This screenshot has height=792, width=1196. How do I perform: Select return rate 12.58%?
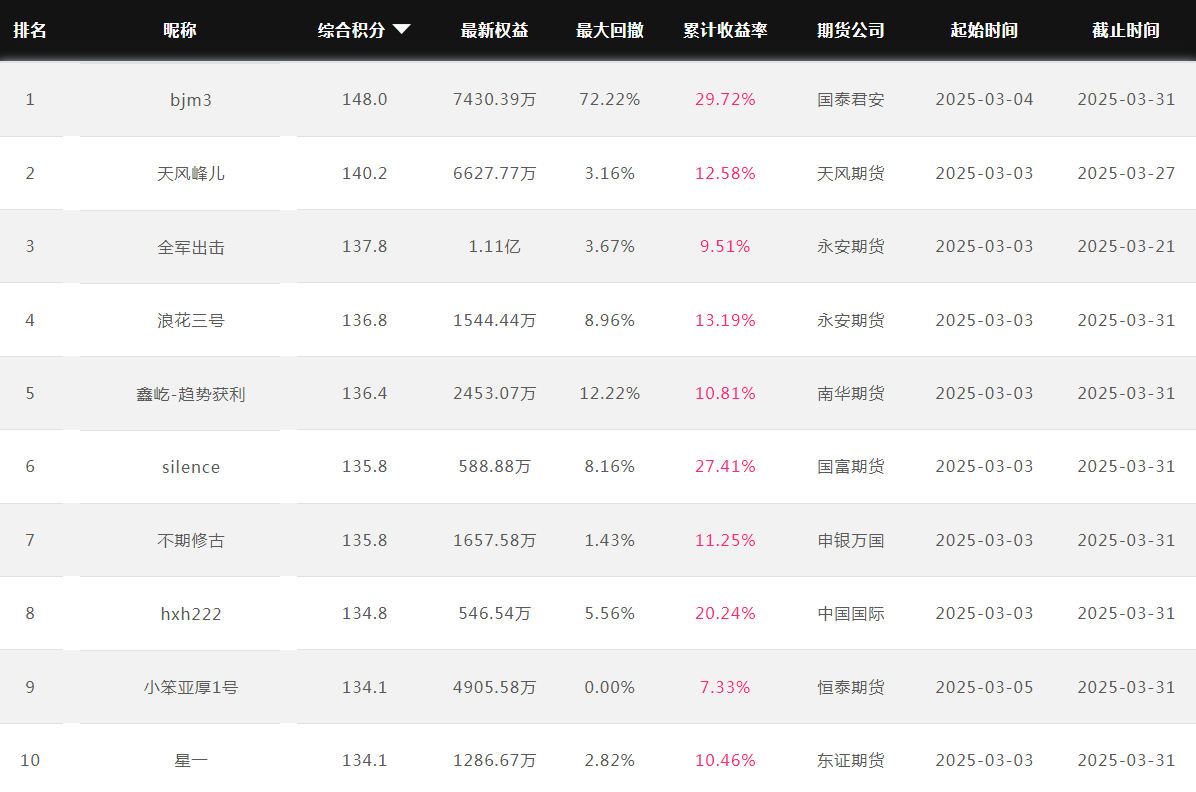click(725, 173)
